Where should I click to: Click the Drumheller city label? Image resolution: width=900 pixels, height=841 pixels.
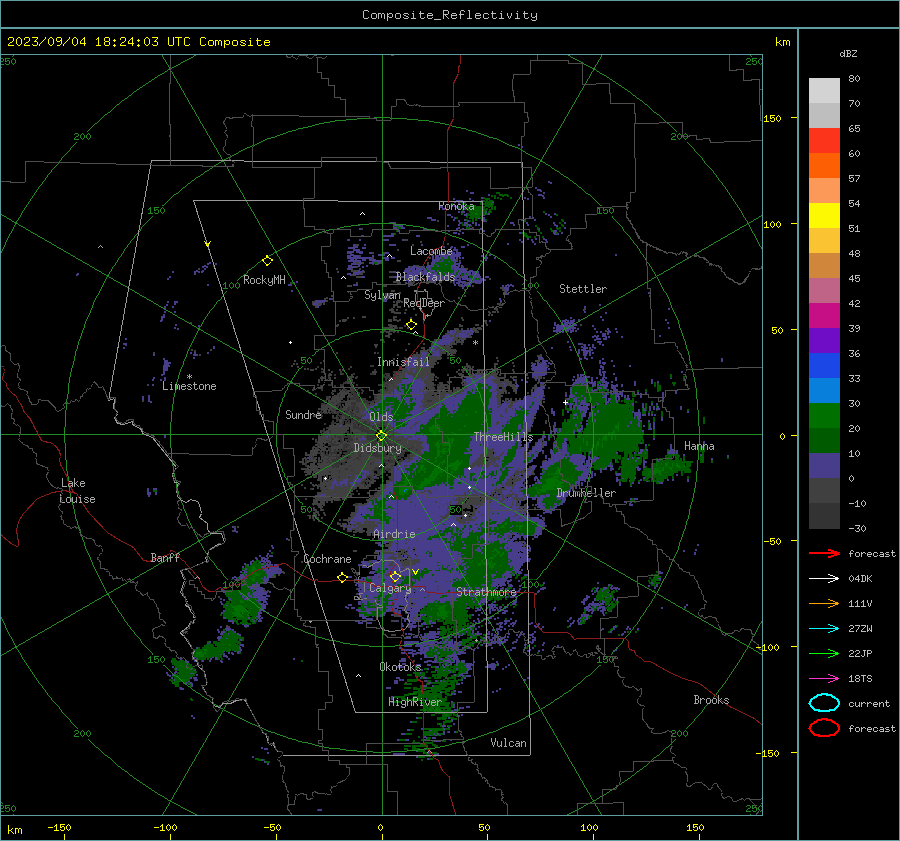coord(586,493)
